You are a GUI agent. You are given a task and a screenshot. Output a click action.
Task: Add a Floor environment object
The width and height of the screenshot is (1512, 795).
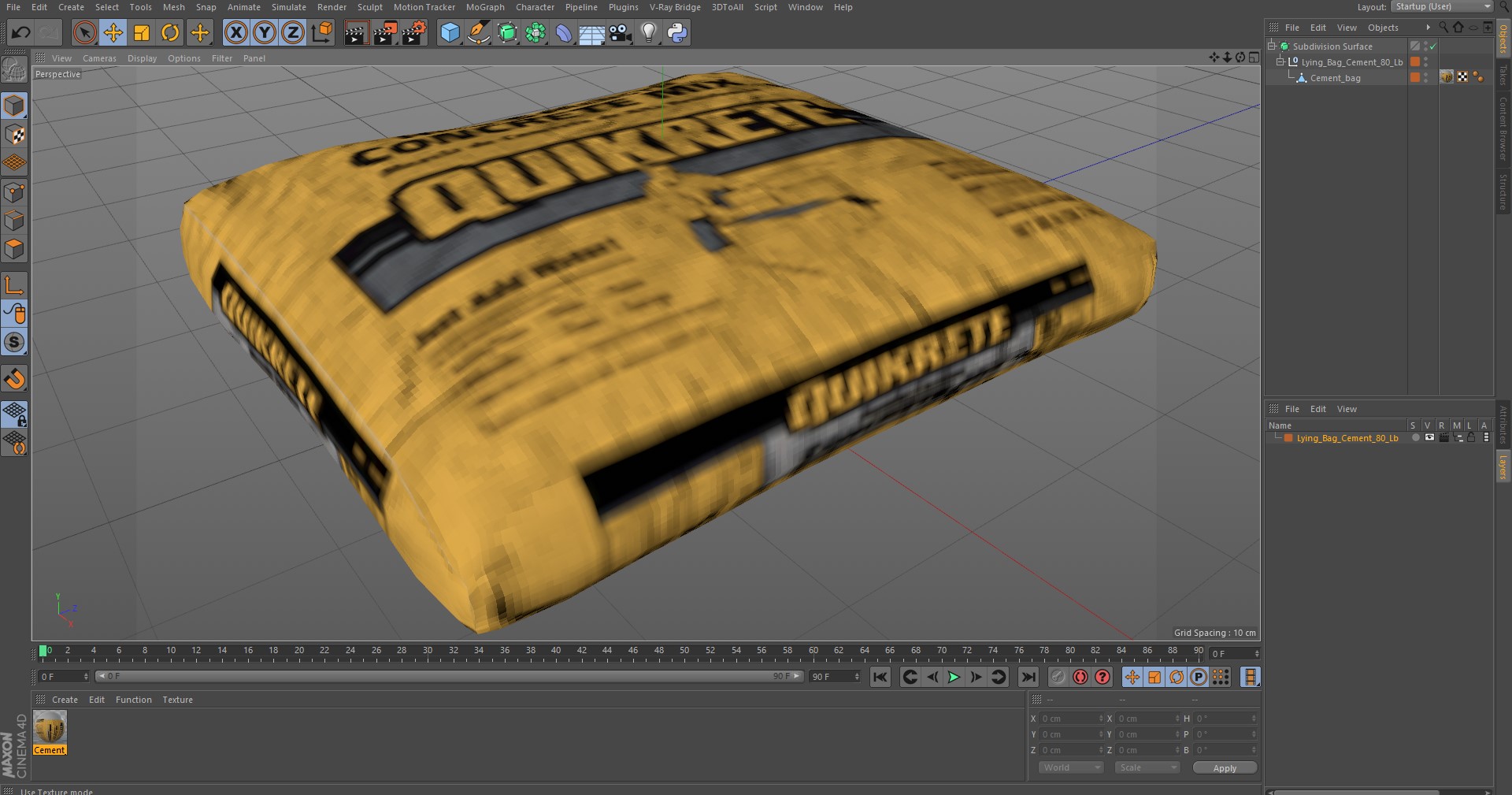(x=591, y=32)
